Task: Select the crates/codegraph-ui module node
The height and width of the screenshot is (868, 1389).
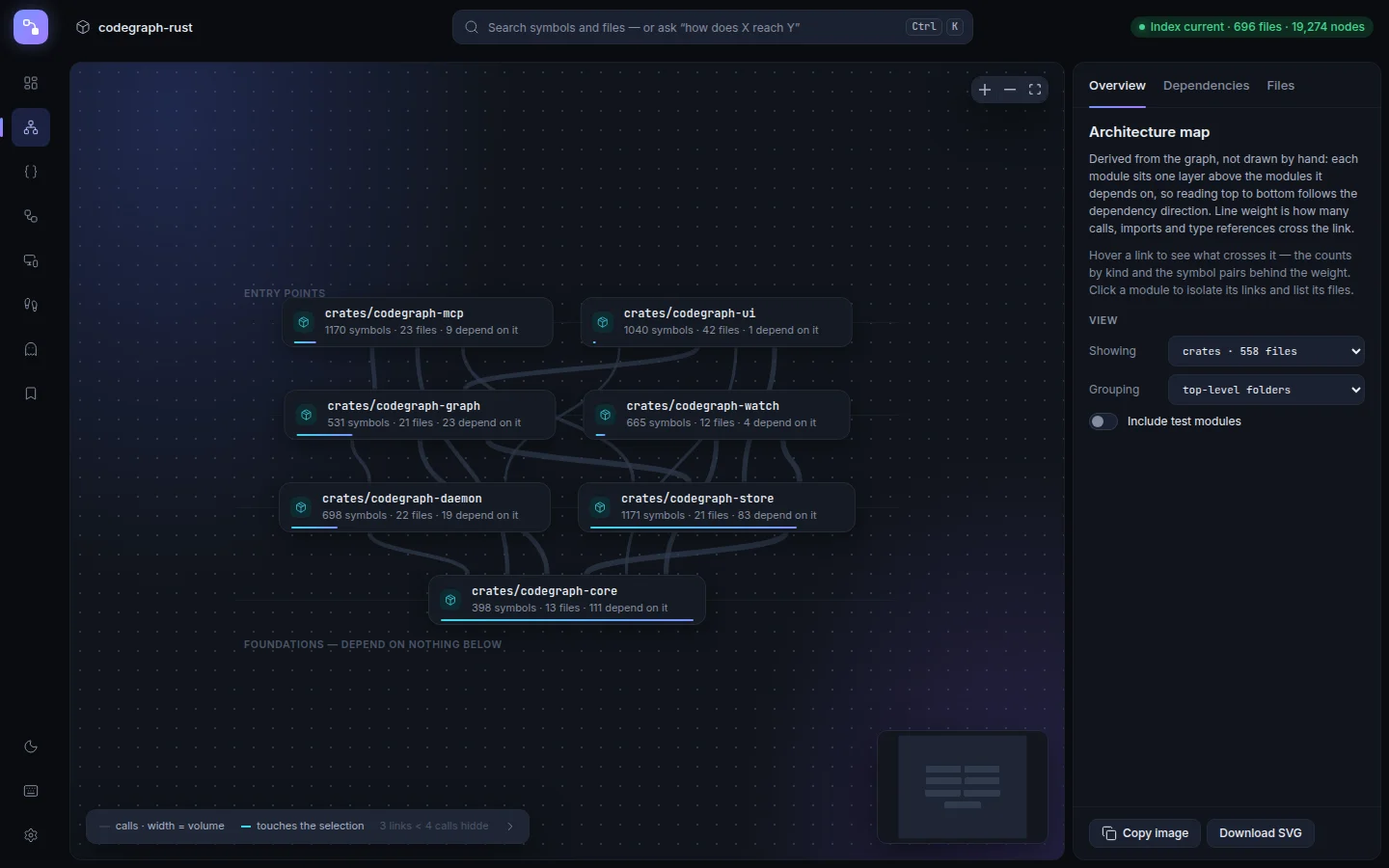Action: [716, 322]
